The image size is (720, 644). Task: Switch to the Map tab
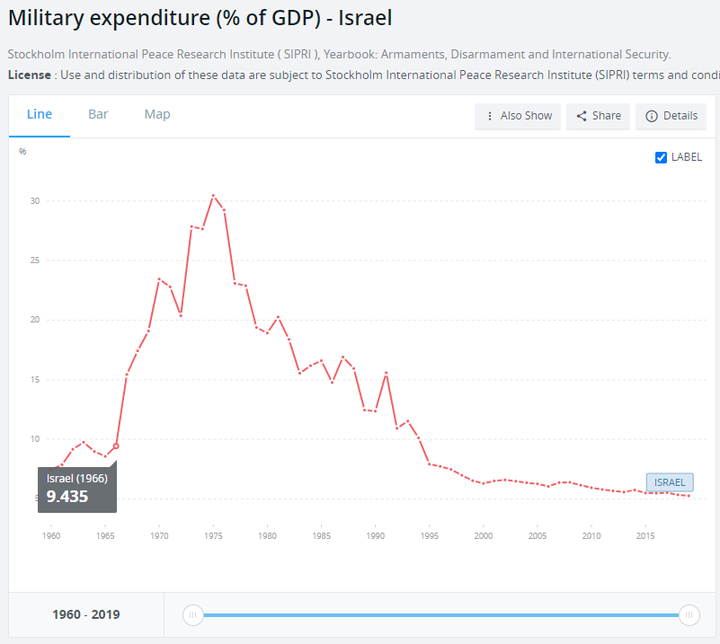pos(157,114)
